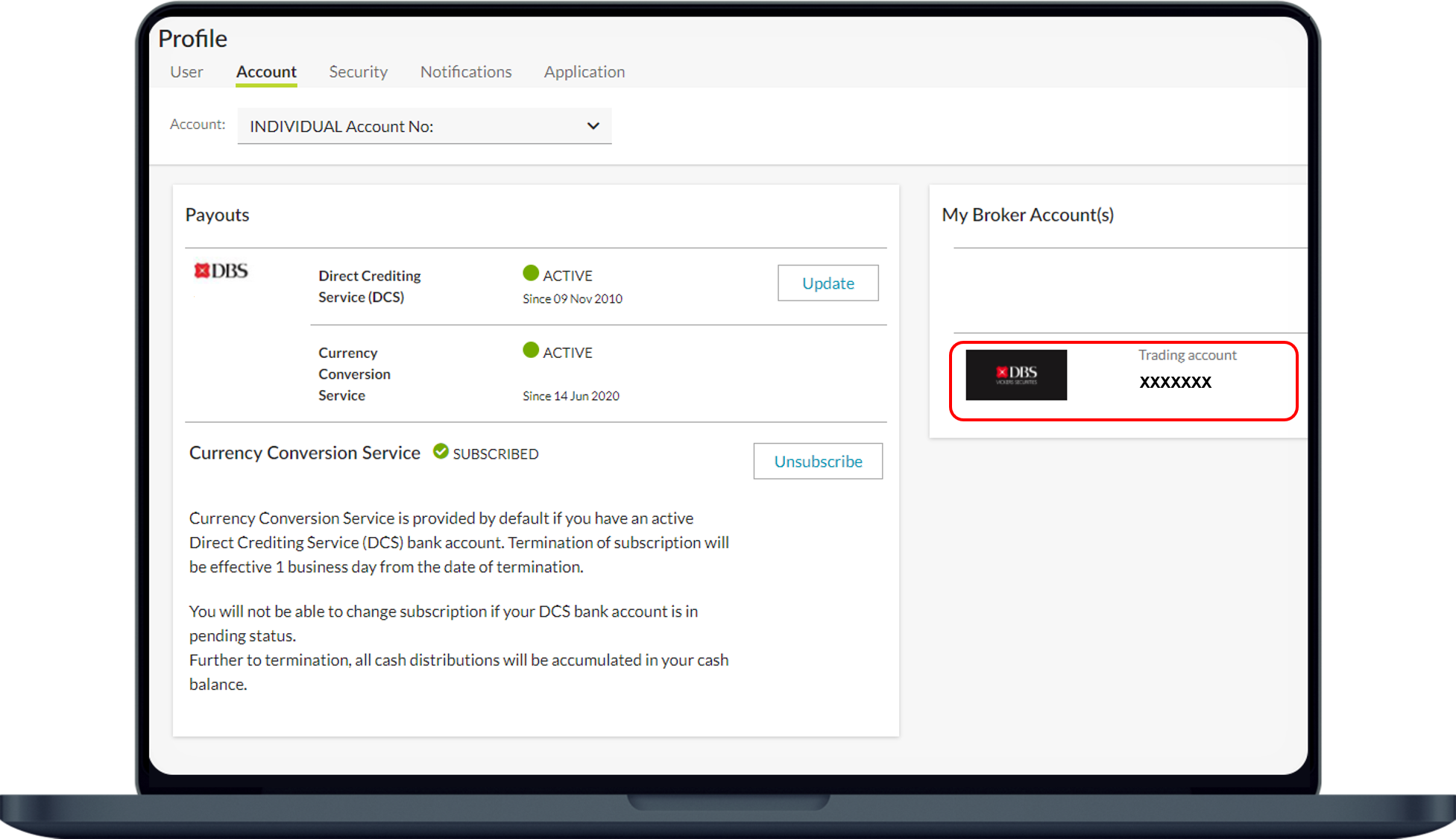Expand the account dropdown arrow

click(x=593, y=126)
